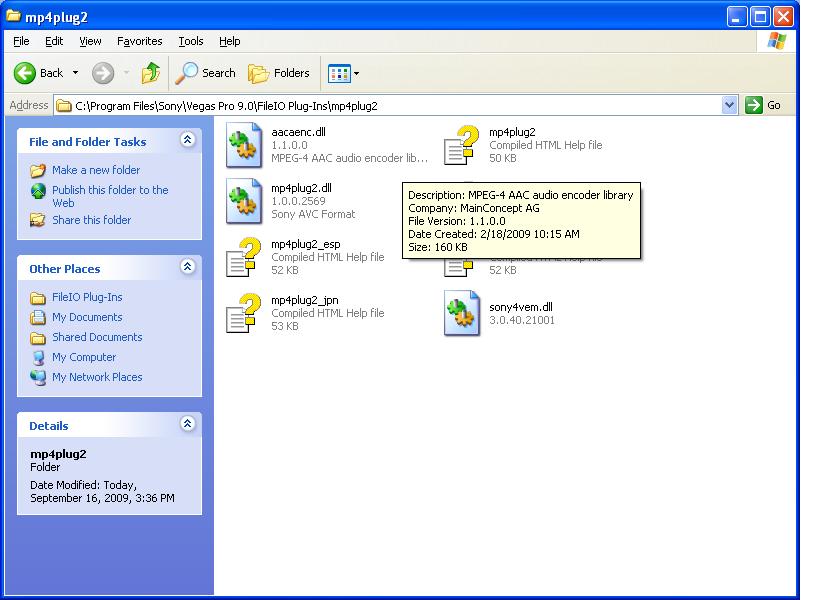Click the My Documents folder icon
Screen dimensions: 840x600
(38, 318)
